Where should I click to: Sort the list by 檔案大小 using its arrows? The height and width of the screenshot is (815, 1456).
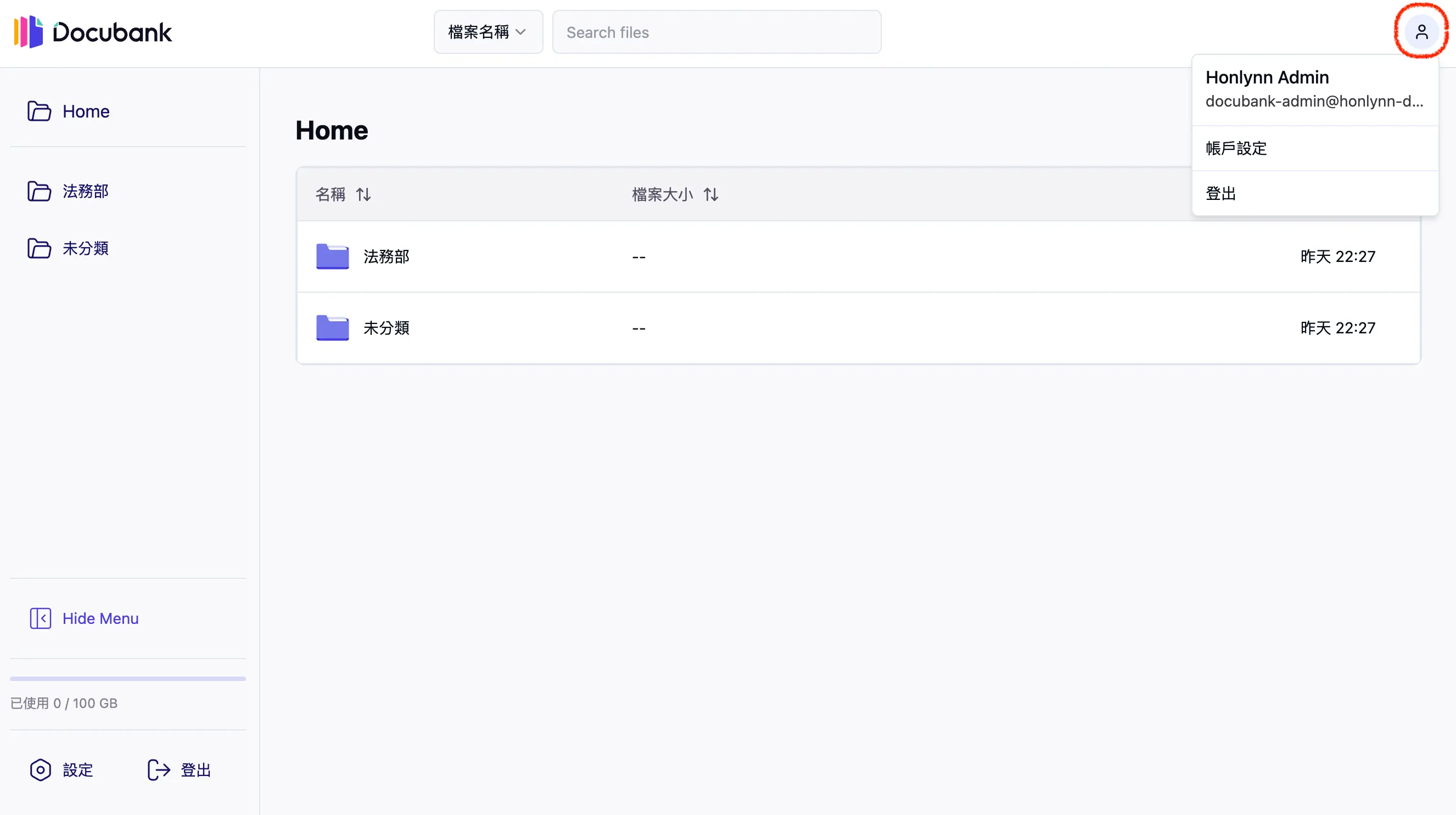[710, 194]
